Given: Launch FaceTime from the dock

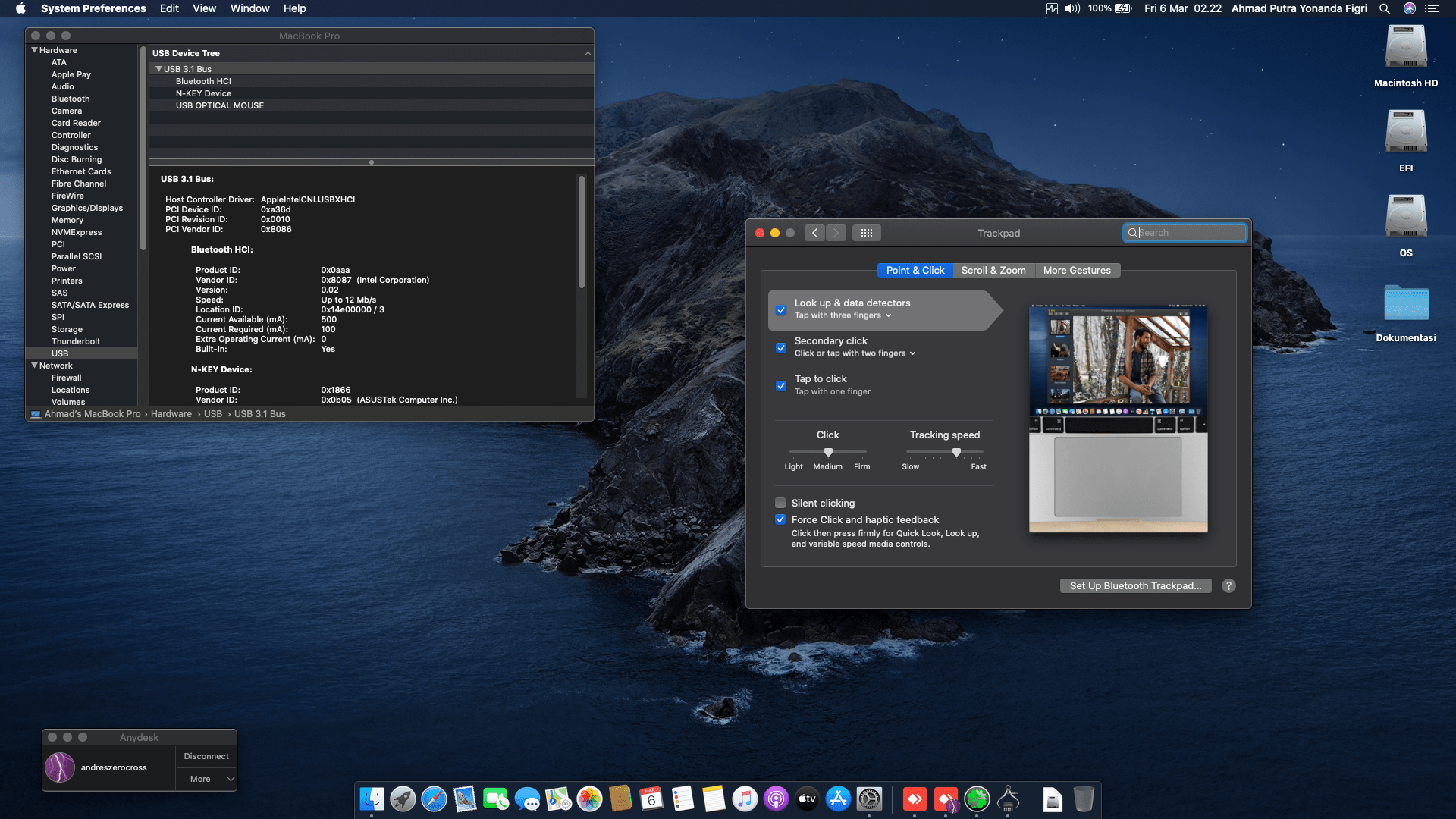Looking at the screenshot, I should (x=496, y=799).
